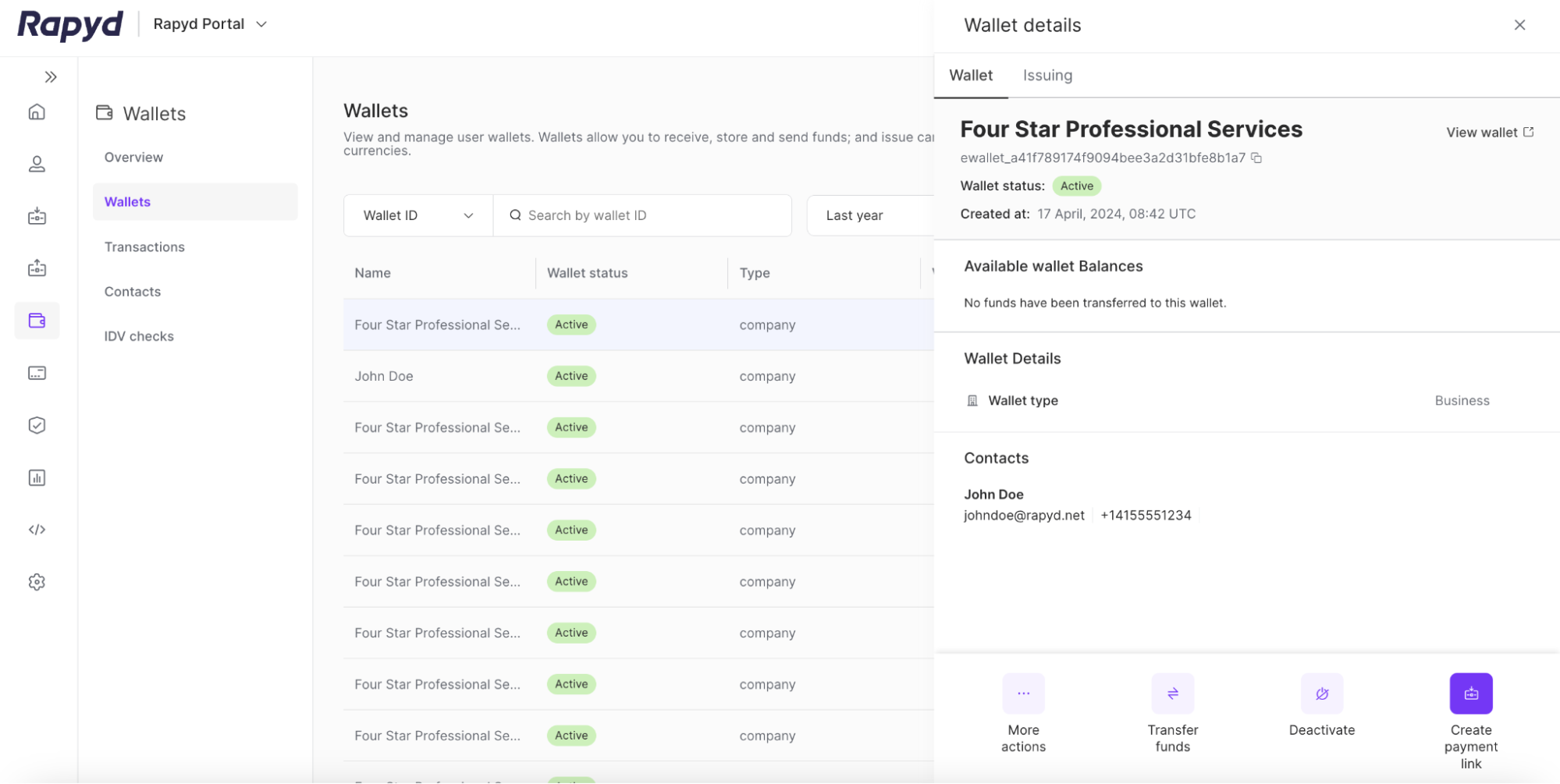The width and height of the screenshot is (1560, 784).
Task: Switch to the Issuing tab
Action: pyautogui.click(x=1047, y=76)
